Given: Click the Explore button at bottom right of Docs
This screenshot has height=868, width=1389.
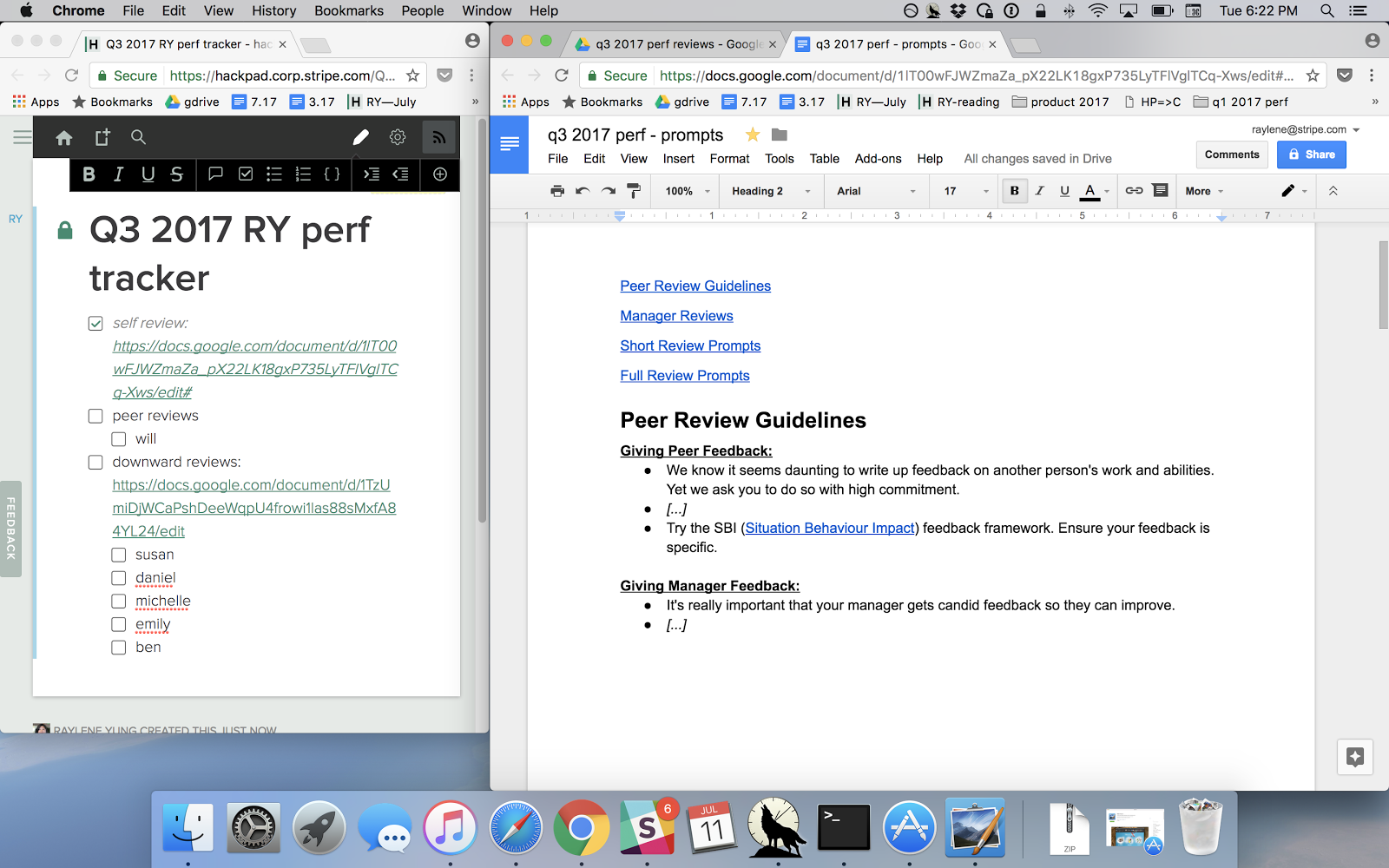Looking at the screenshot, I should coord(1355,757).
